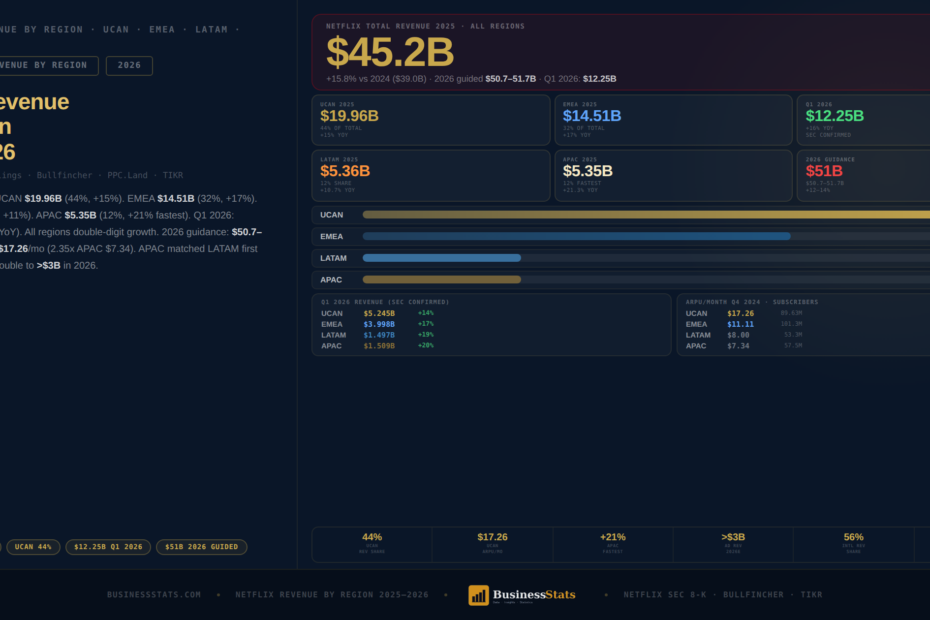Screen dimensions: 930x620
Task: Click PPC.Land in the sources line
Action: click(127, 175)
